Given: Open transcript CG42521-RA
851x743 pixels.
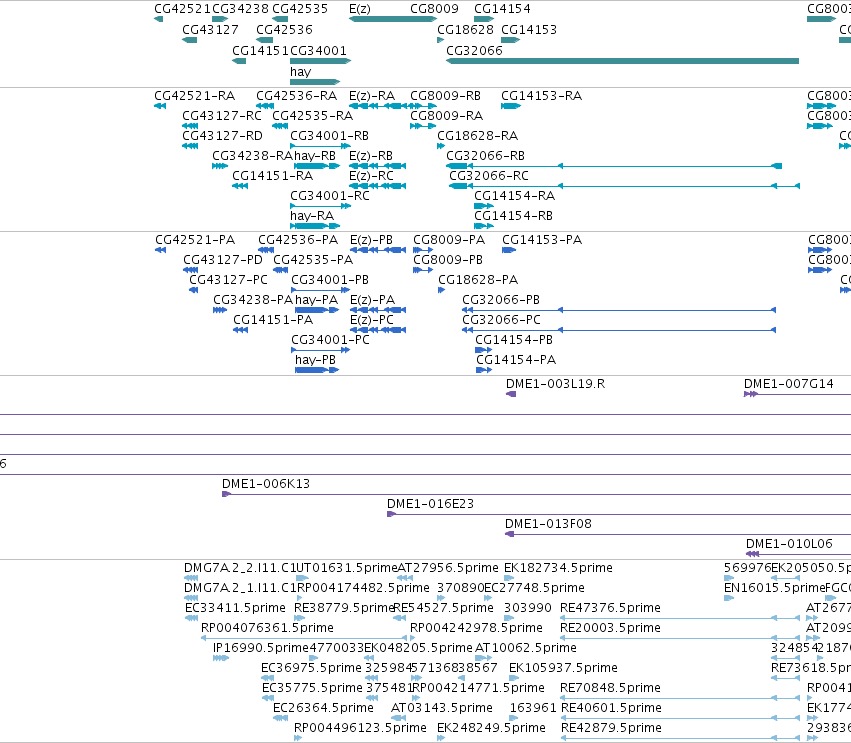Looking at the screenshot, I should 194,96.
